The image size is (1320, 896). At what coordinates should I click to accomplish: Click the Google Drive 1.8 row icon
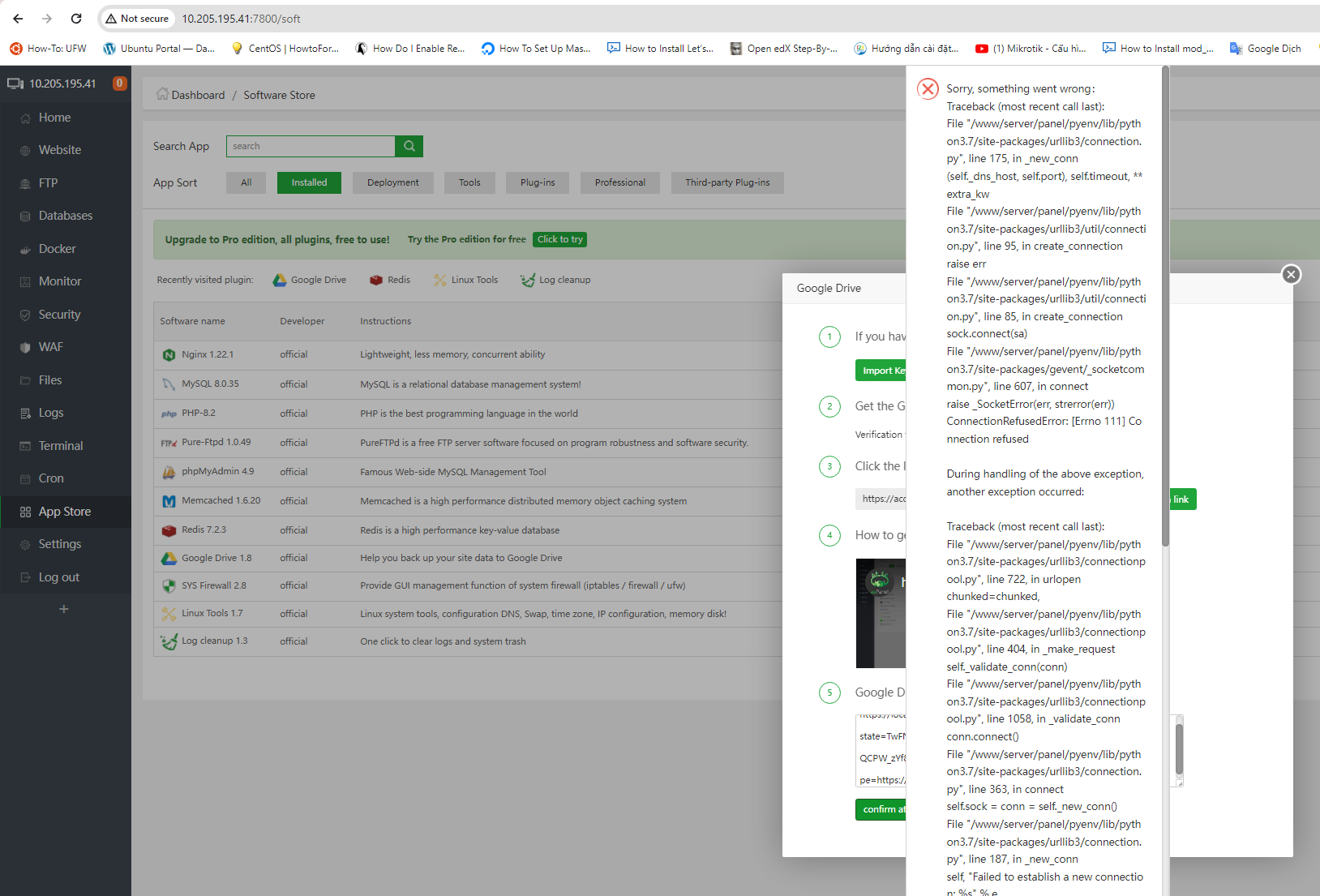tap(169, 559)
